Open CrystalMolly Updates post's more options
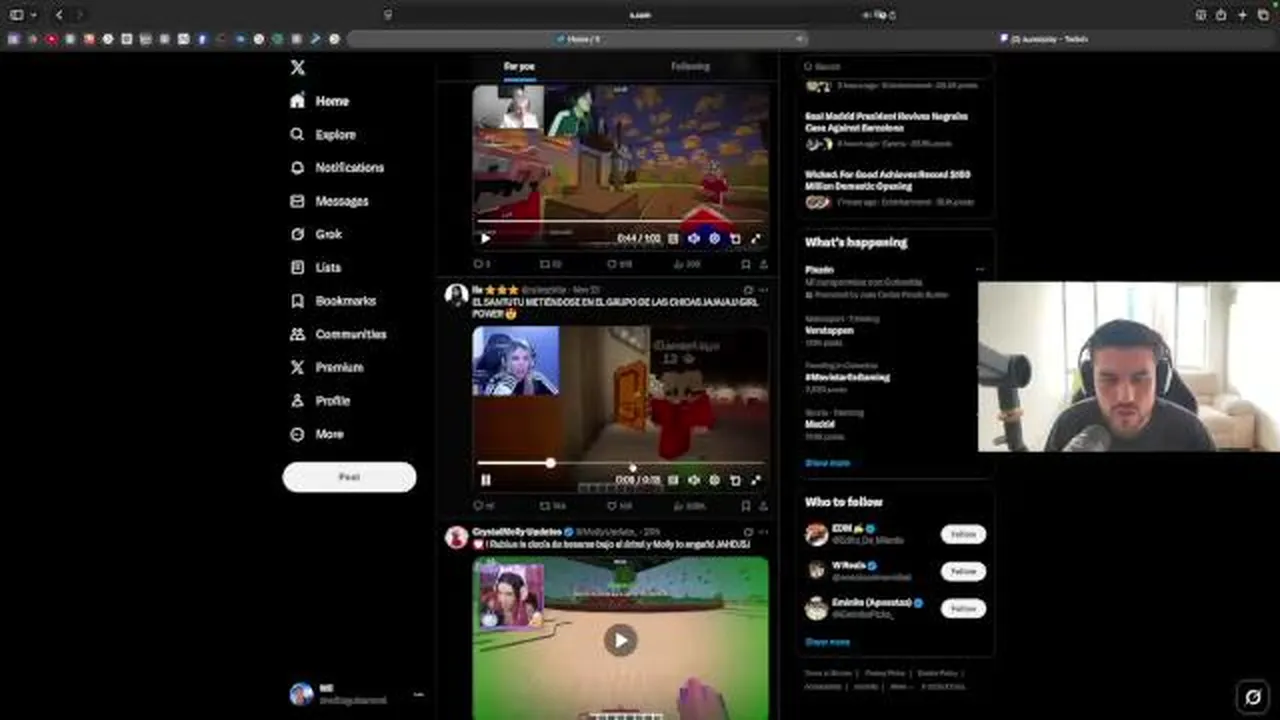The height and width of the screenshot is (720, 1280). 763,532
